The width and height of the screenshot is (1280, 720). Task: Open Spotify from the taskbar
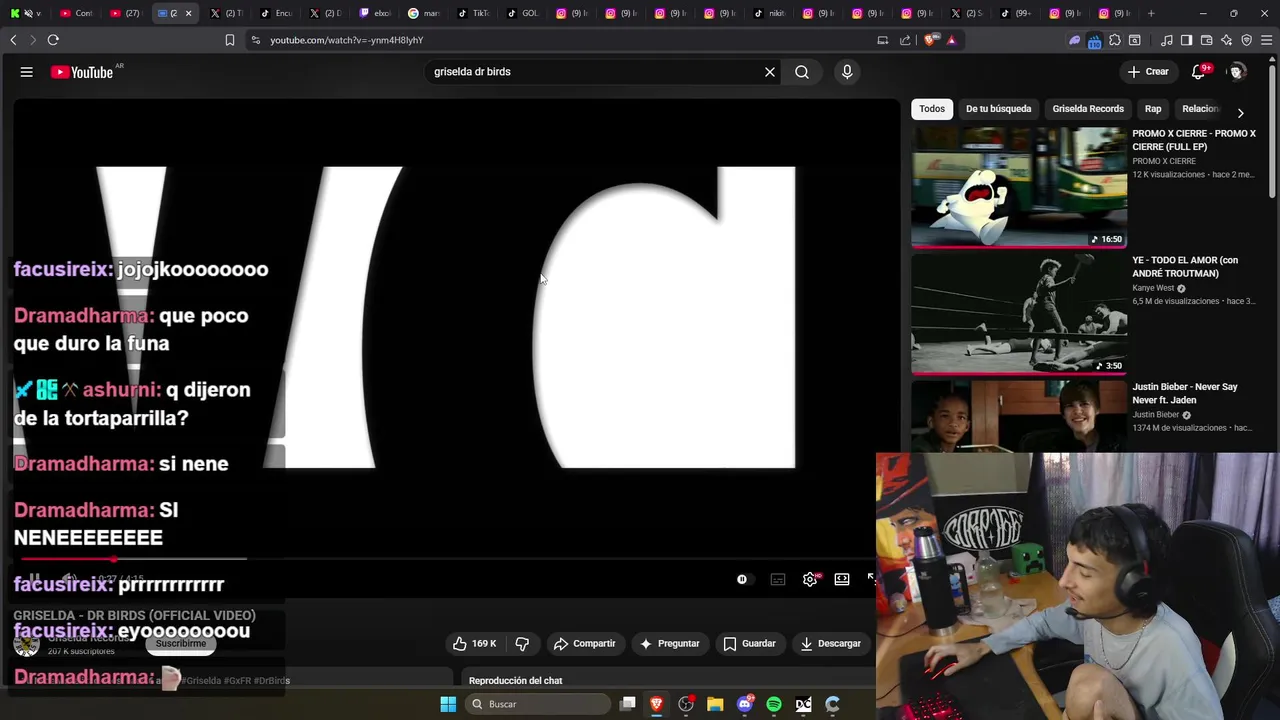pyautogui.click(x=774, y=704)
